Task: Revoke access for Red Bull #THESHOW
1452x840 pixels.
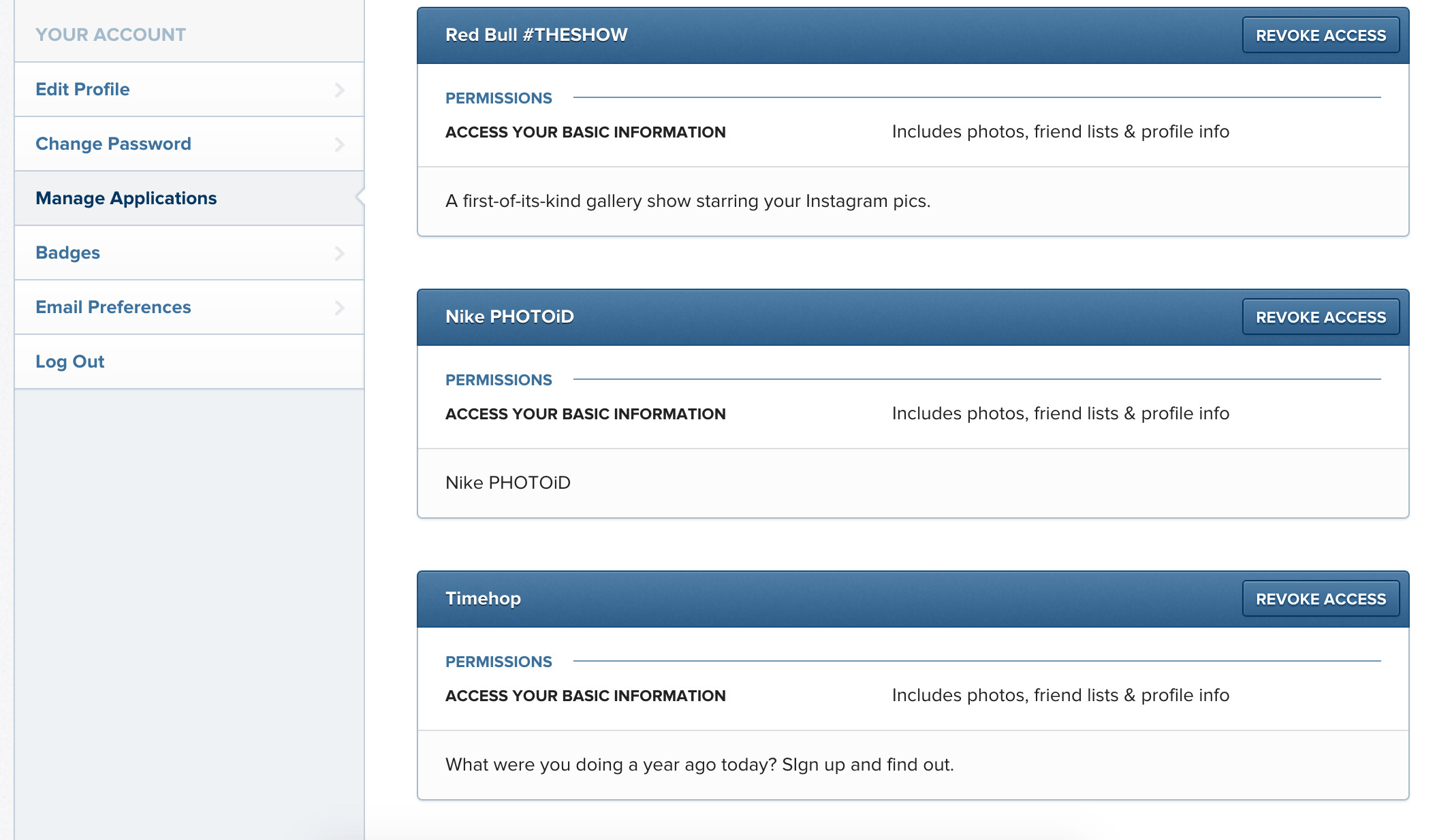Action: coord(1320,35)
